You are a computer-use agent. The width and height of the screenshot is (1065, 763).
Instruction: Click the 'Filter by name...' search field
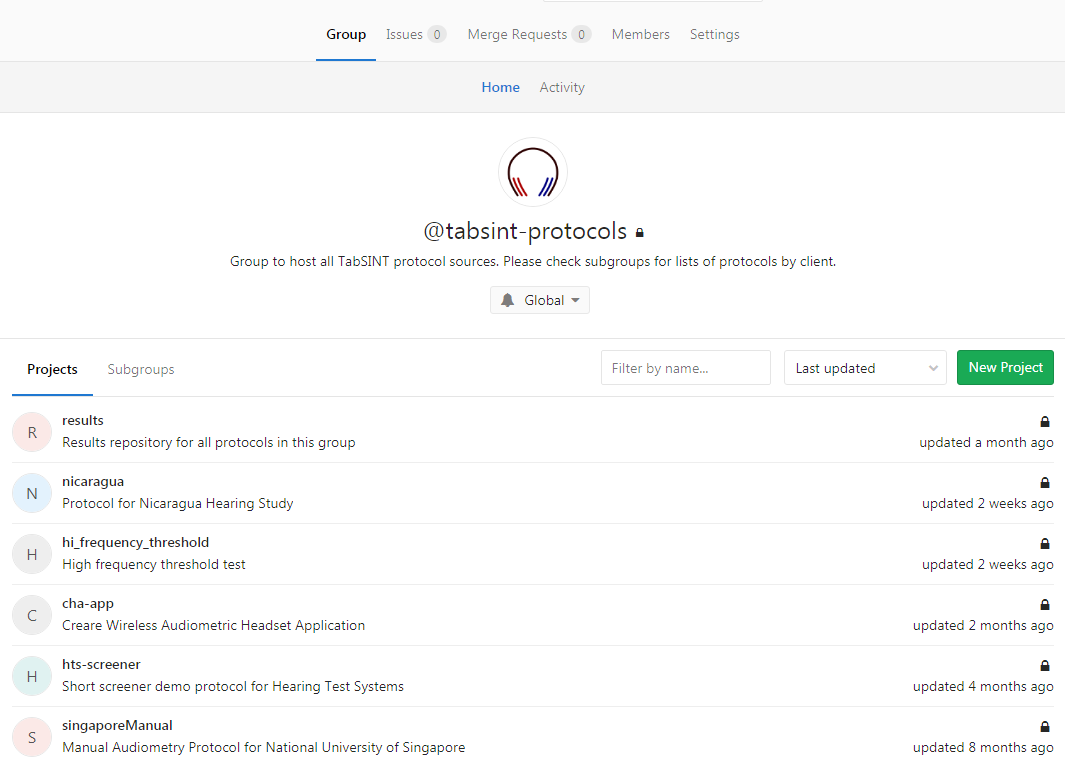[x=685, y=368]
